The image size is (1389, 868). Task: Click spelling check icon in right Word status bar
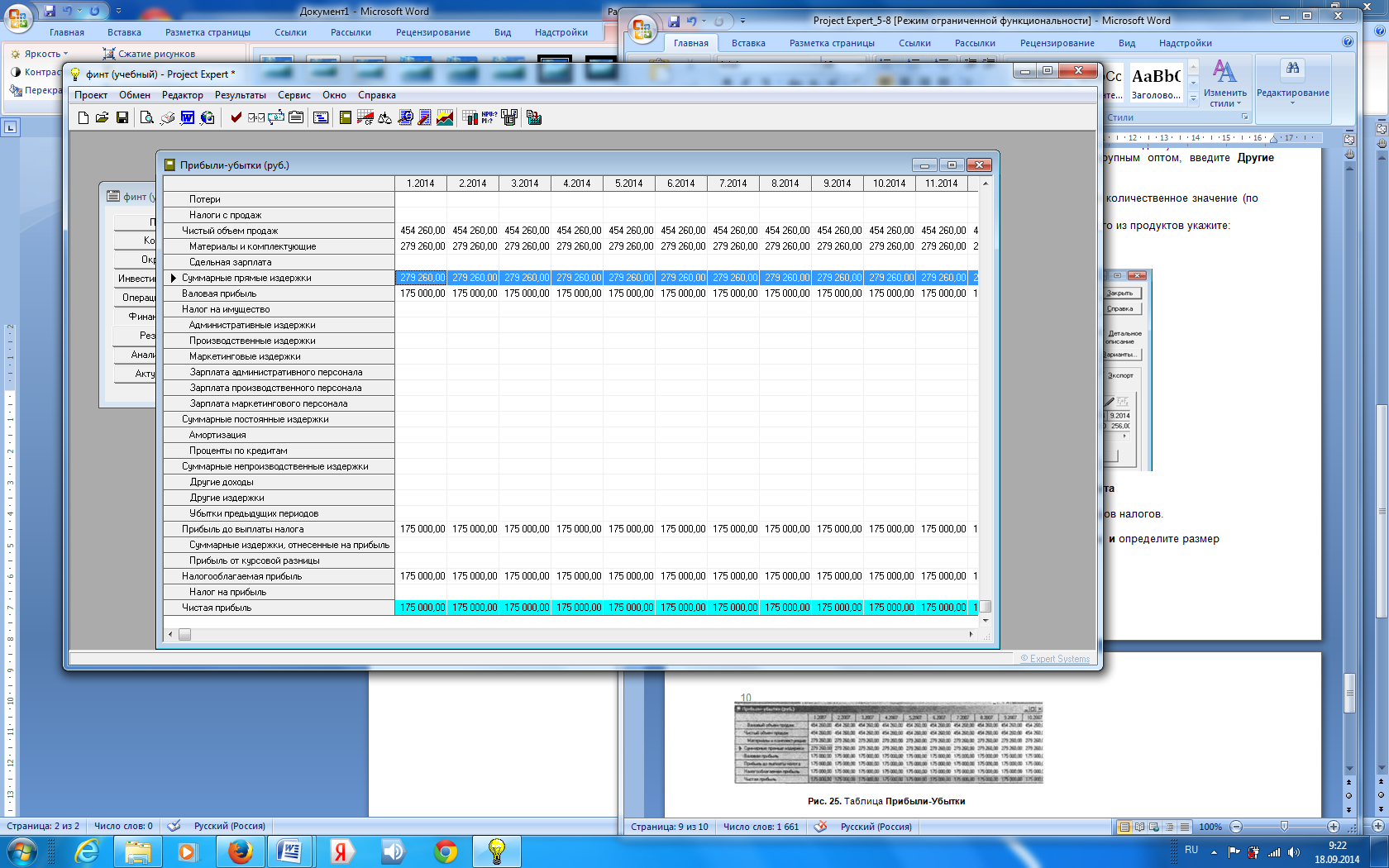point(820,827)
